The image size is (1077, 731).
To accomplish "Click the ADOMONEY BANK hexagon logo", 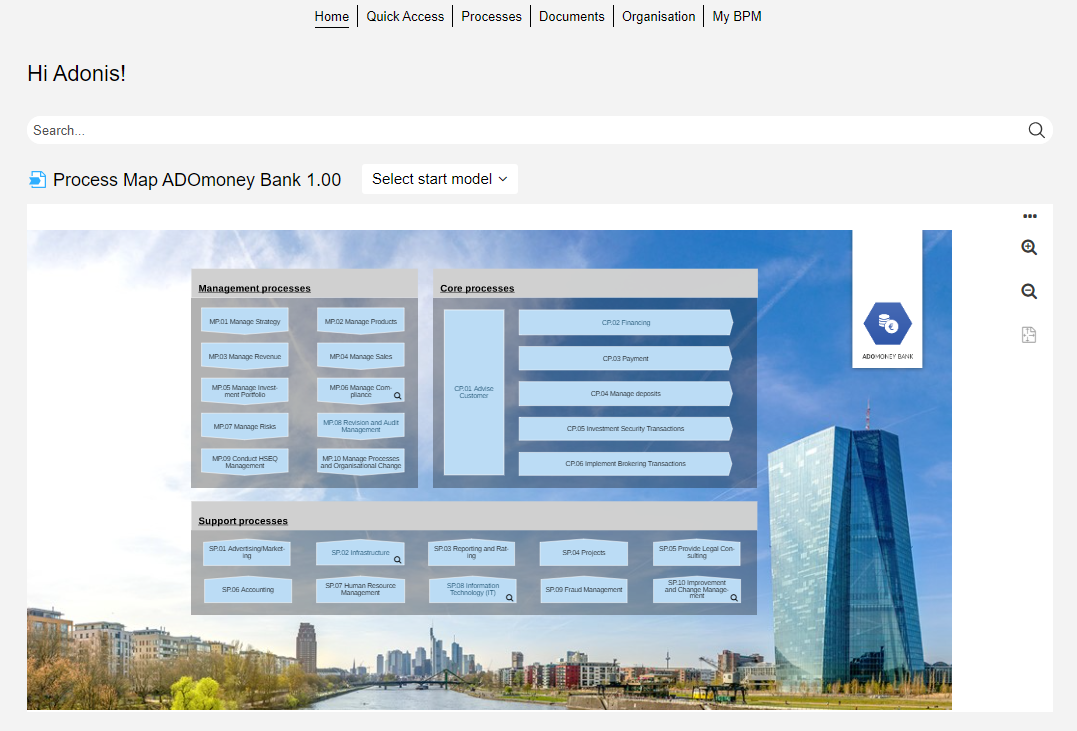I will (887, 325).
